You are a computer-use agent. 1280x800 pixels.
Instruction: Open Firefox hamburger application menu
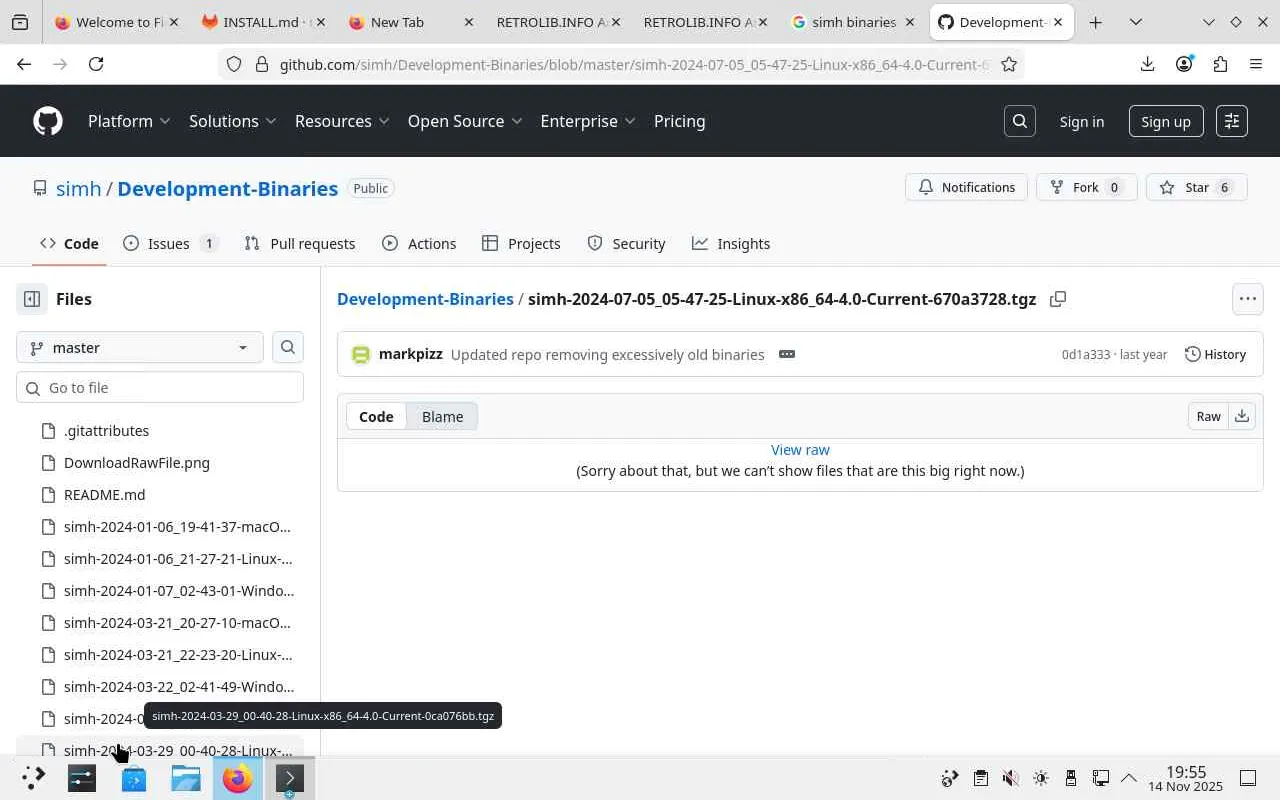click(x=1256, y=64)
